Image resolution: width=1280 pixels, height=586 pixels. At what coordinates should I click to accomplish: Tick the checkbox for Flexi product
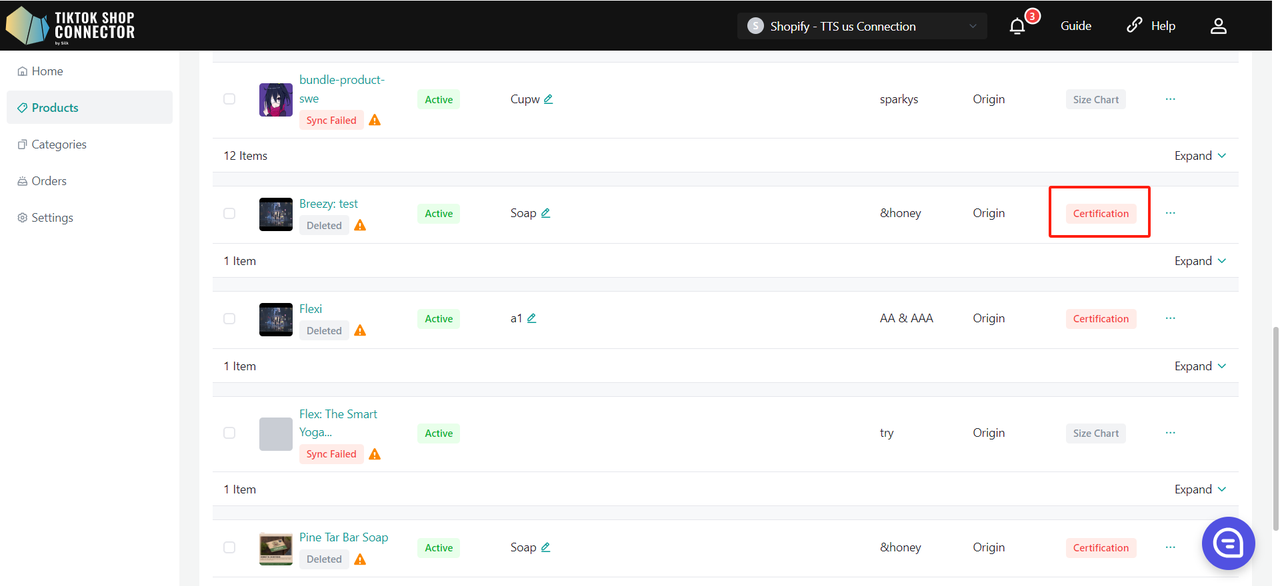[x=229, y=319]
